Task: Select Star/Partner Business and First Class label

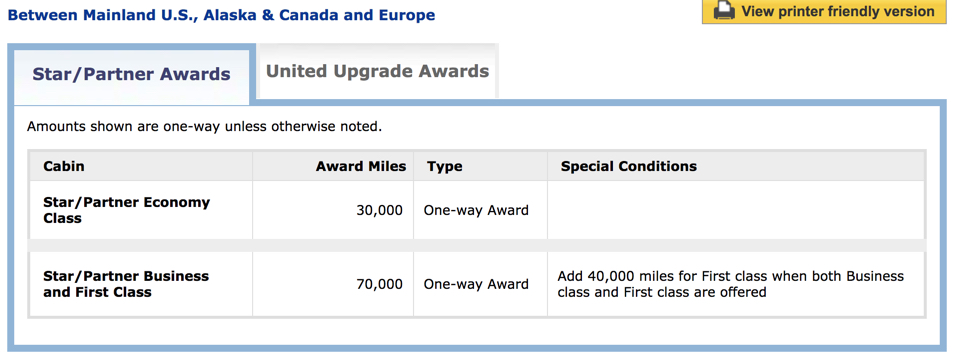Action: (x=126, y=284)
